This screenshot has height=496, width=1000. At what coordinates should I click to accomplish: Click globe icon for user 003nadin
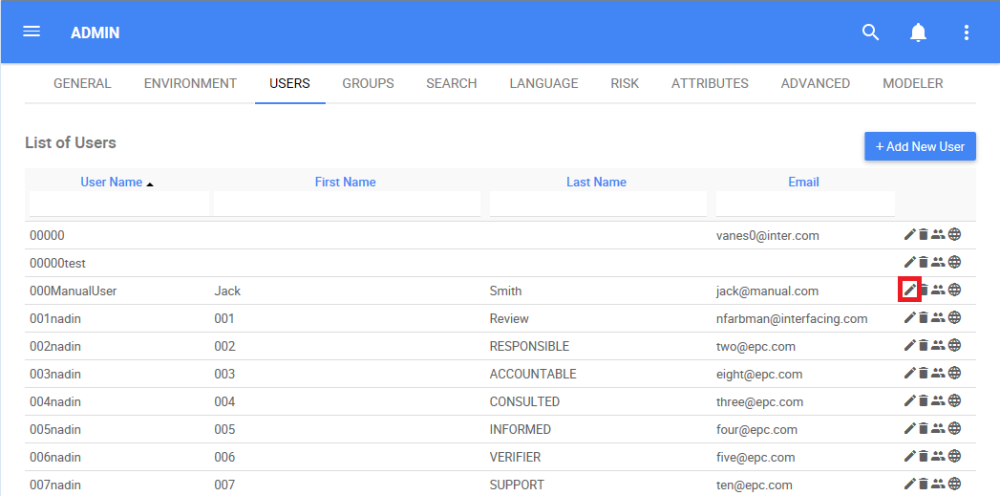[955, 374]
